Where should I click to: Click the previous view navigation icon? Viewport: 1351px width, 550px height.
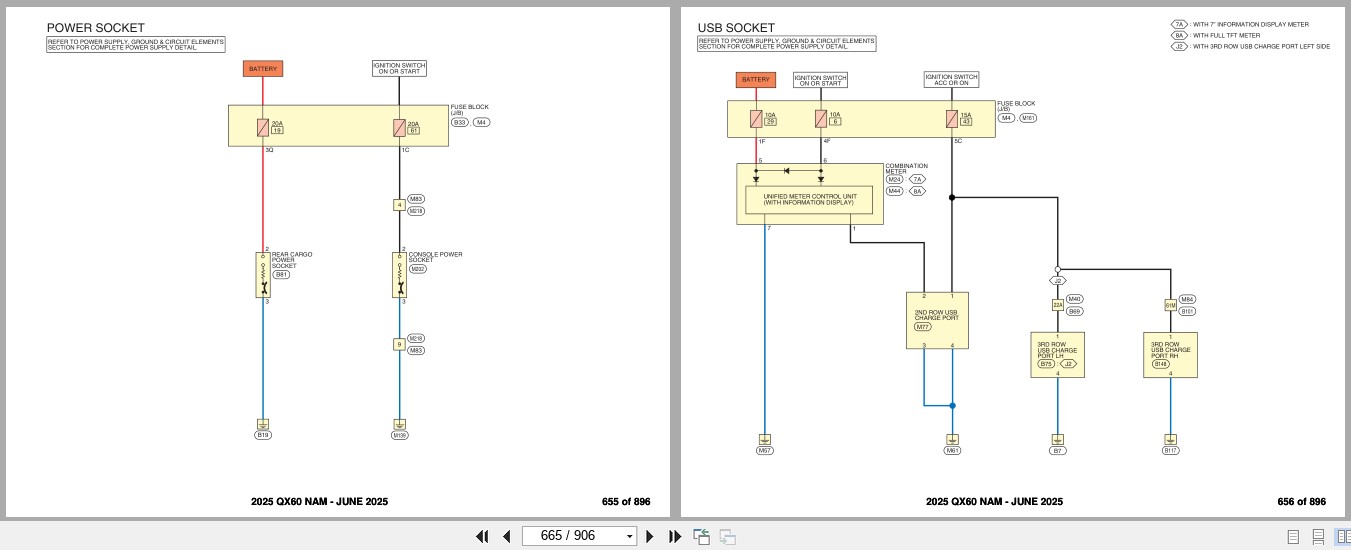[x=702, y=536]
